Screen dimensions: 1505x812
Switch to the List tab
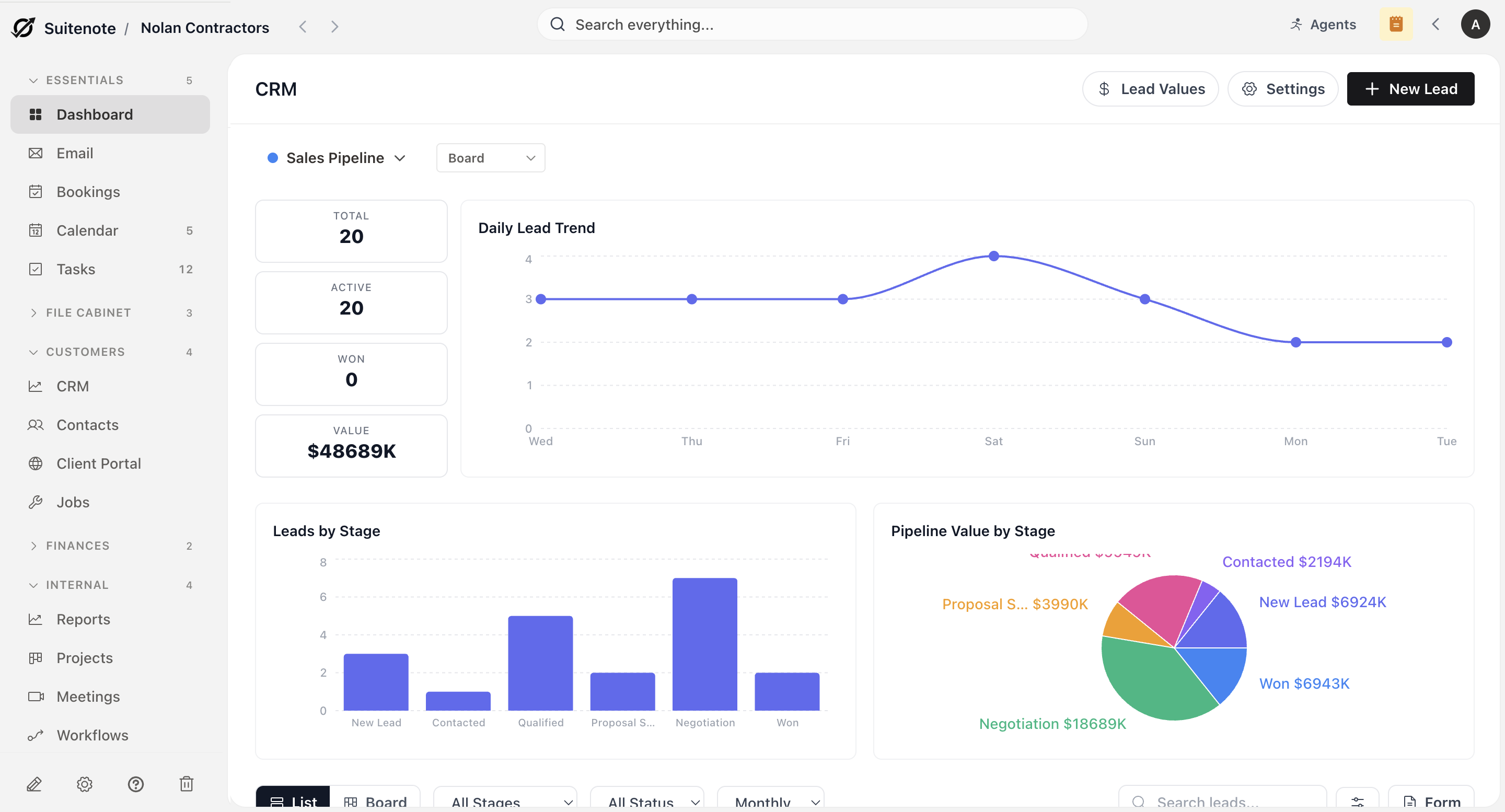(x=293, y=801)
